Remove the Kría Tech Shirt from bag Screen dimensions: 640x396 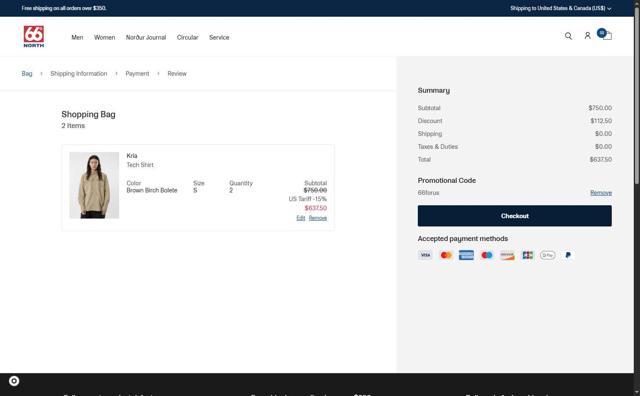pos(318,218)
